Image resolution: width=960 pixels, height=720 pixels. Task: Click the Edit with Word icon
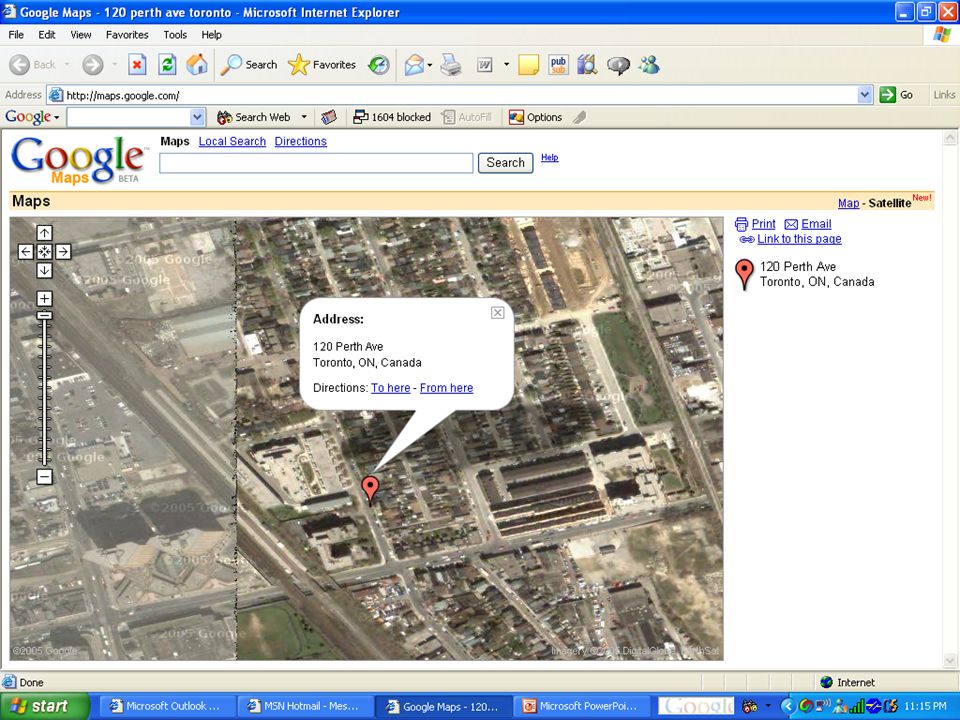pyautogui.click(x=485, y=64)
